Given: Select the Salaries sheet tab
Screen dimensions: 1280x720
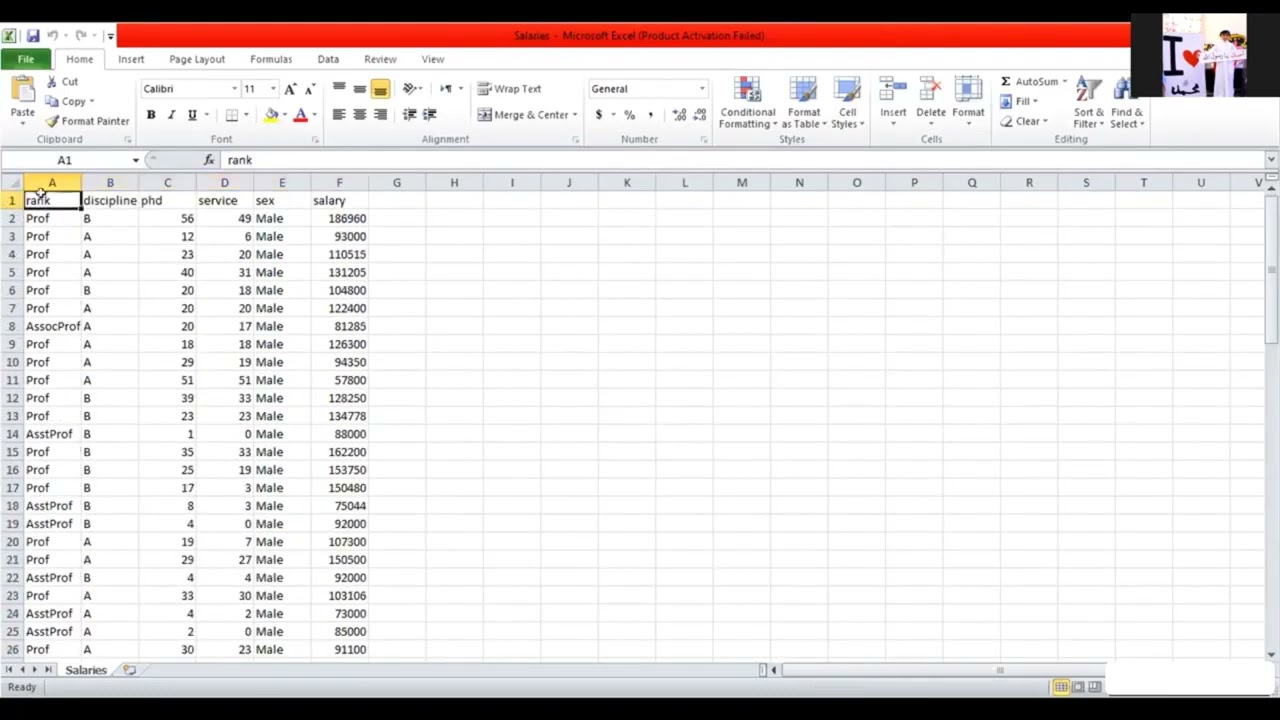Looking at the screenshot, I should point(86,670).
